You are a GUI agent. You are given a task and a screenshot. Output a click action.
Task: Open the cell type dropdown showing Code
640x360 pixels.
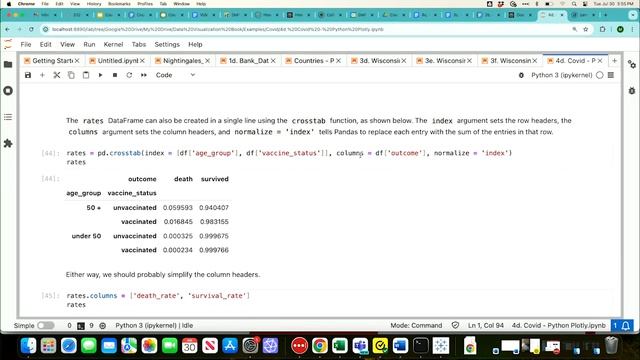176,75
